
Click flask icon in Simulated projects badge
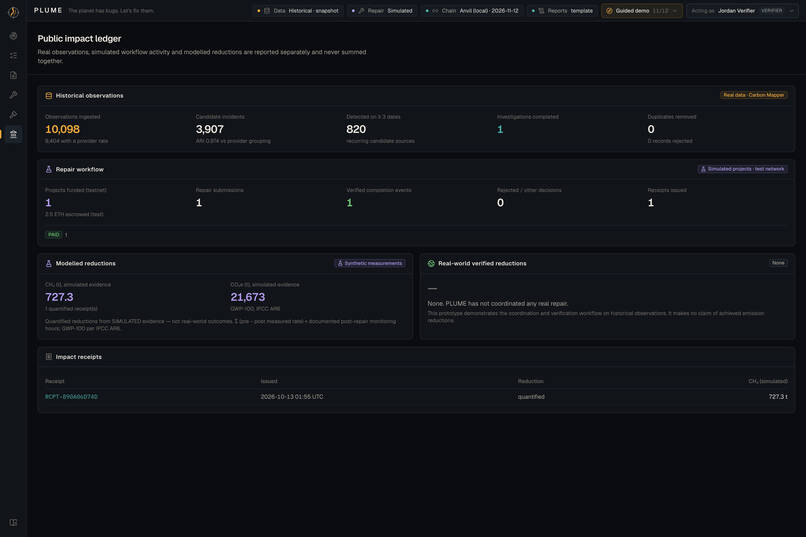point(703,169)
